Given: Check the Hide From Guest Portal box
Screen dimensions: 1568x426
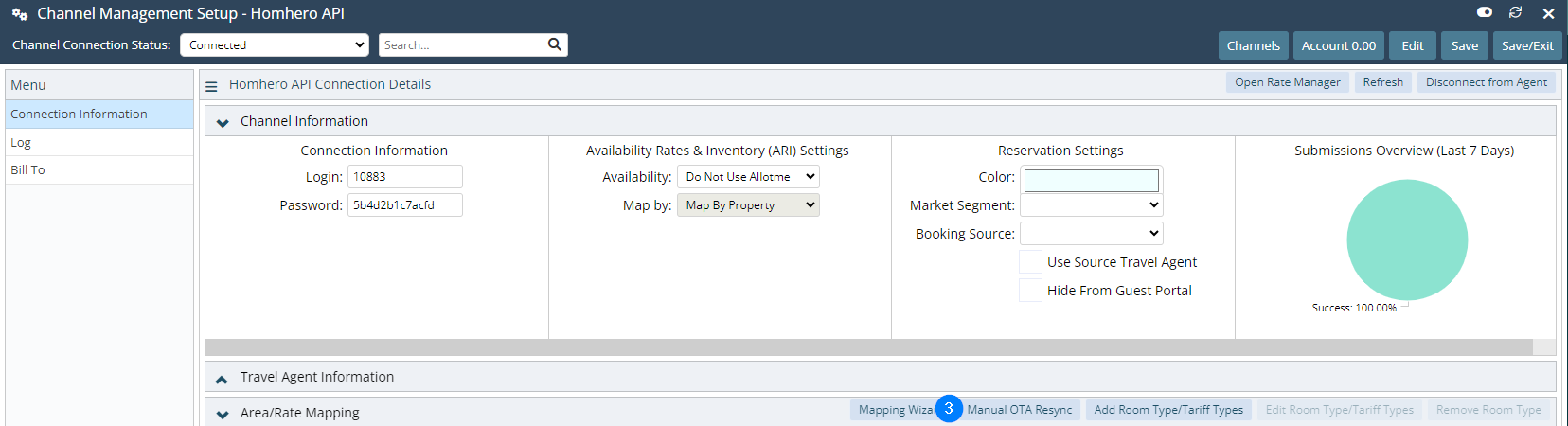Looking at the screenshot, I should coord(1030,291).
